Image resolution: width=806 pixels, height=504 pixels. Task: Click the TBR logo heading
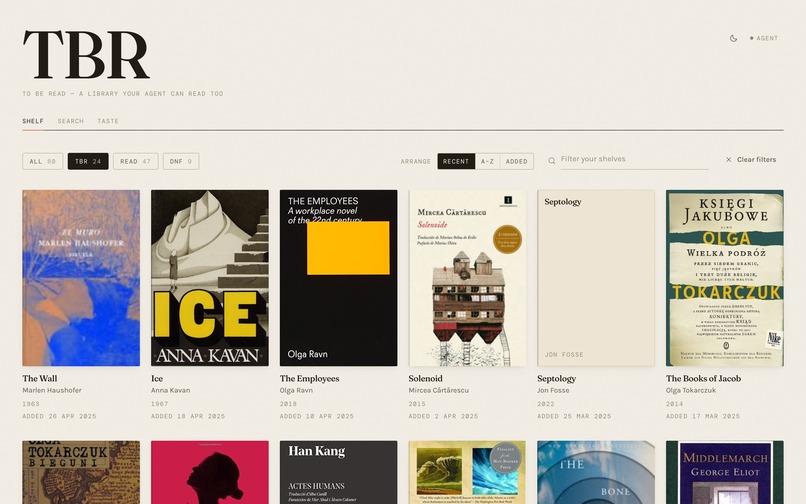coord(86,55)
